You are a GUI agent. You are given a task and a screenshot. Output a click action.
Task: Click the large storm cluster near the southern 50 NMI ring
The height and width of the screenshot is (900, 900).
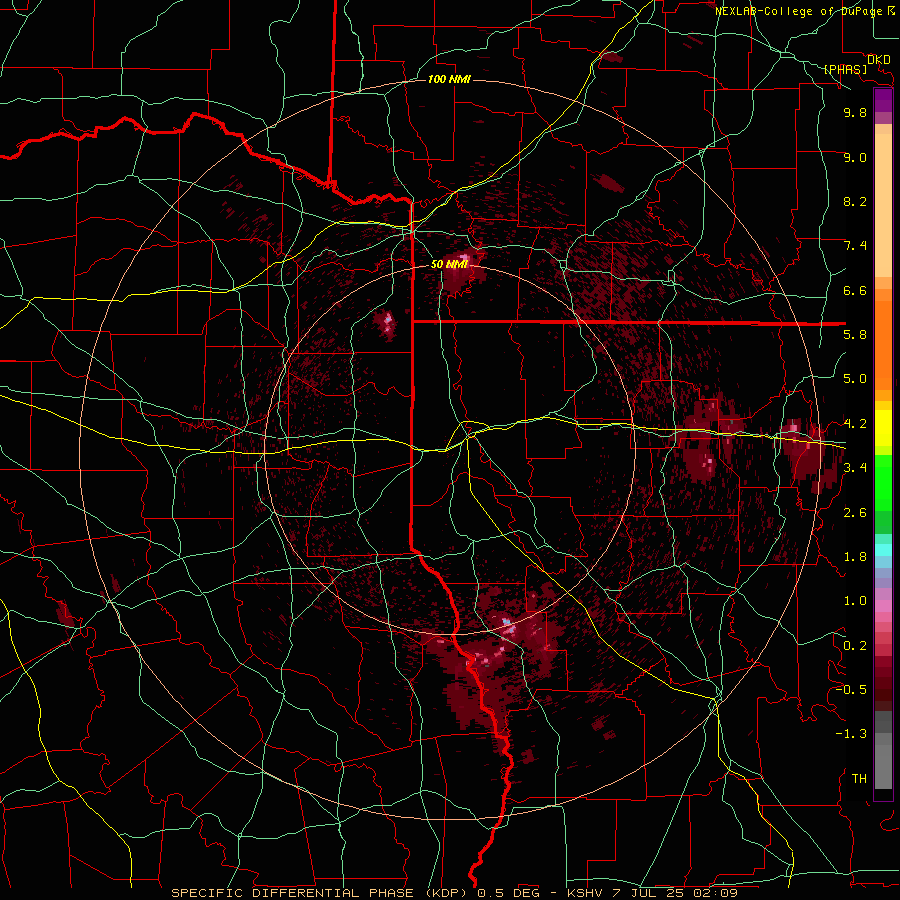[489, 660]
